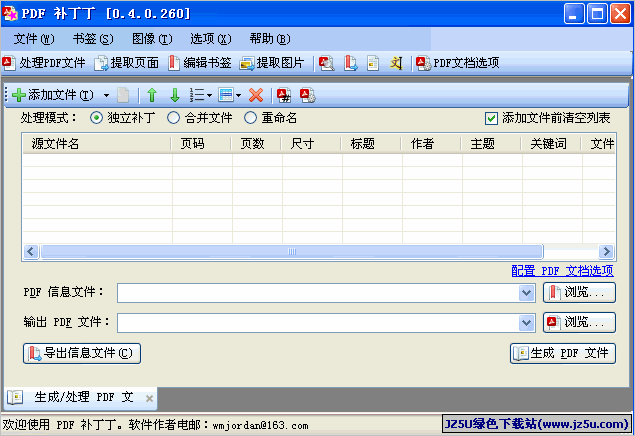The image size is (635, 436).
Task: Open the 书签 menu
Action: coord(93,39)
